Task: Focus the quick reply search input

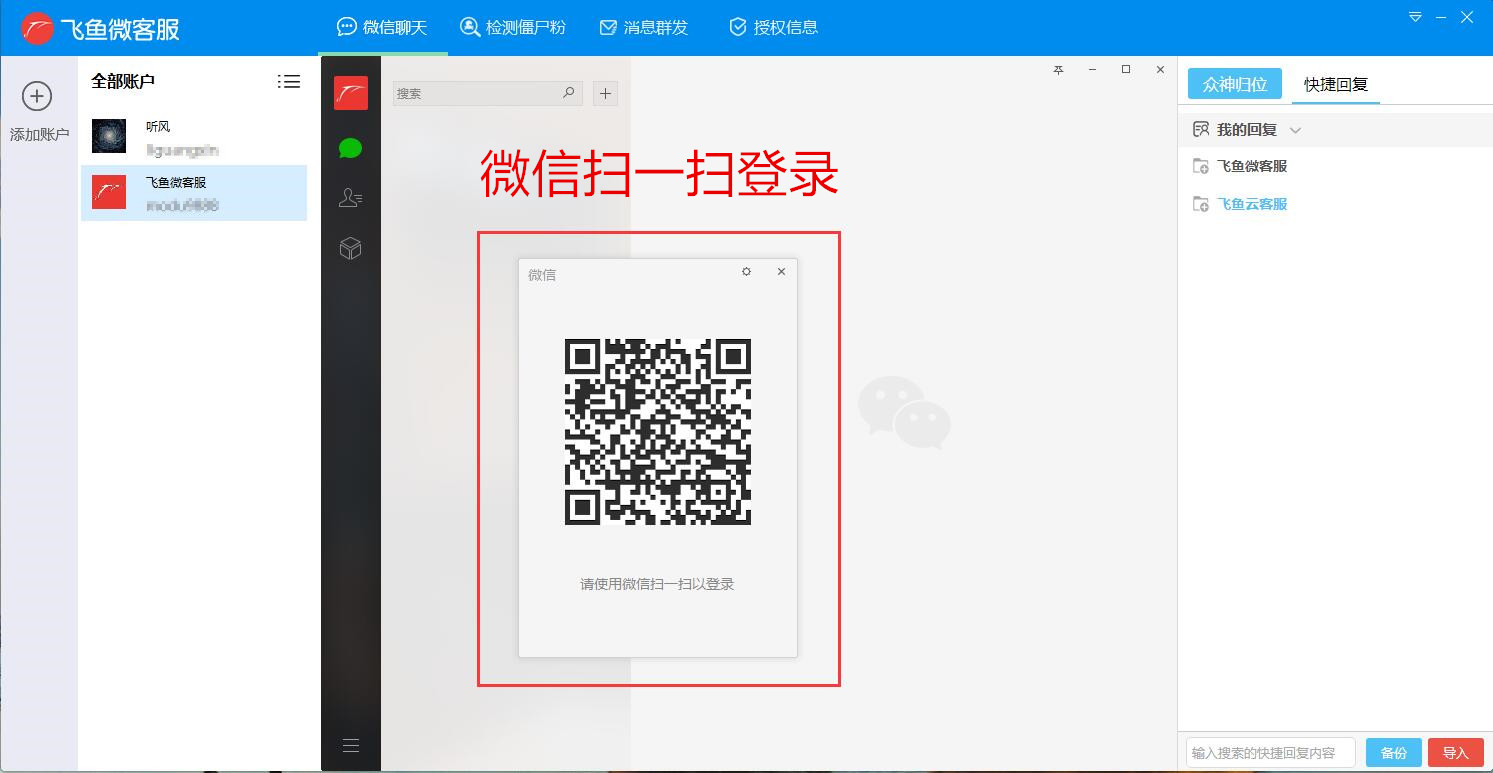Action: tap(1271, 753)
